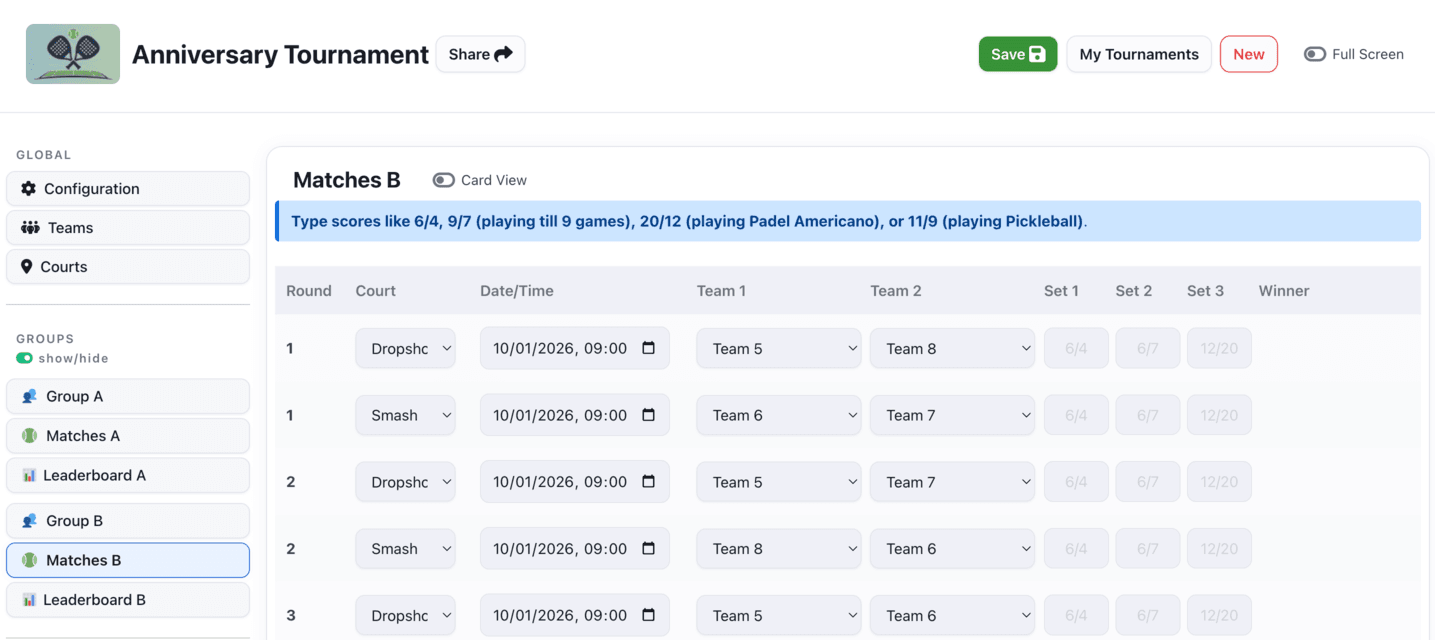Screen dimensions: 1435x640
Task: Enable Card View for Matches B
Action: [443, 180]
